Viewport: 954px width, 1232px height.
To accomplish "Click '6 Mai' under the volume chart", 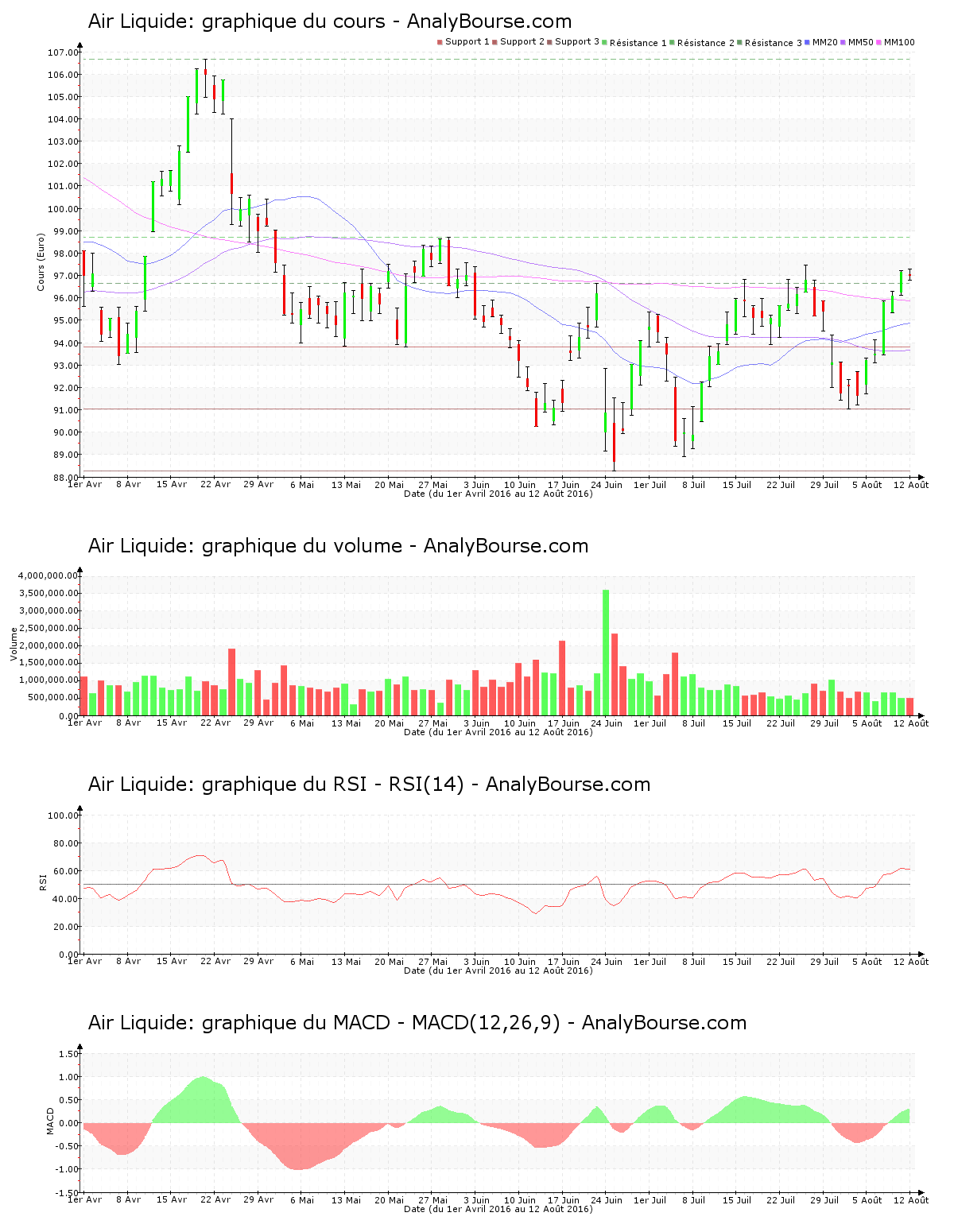I will click(302, 723).
